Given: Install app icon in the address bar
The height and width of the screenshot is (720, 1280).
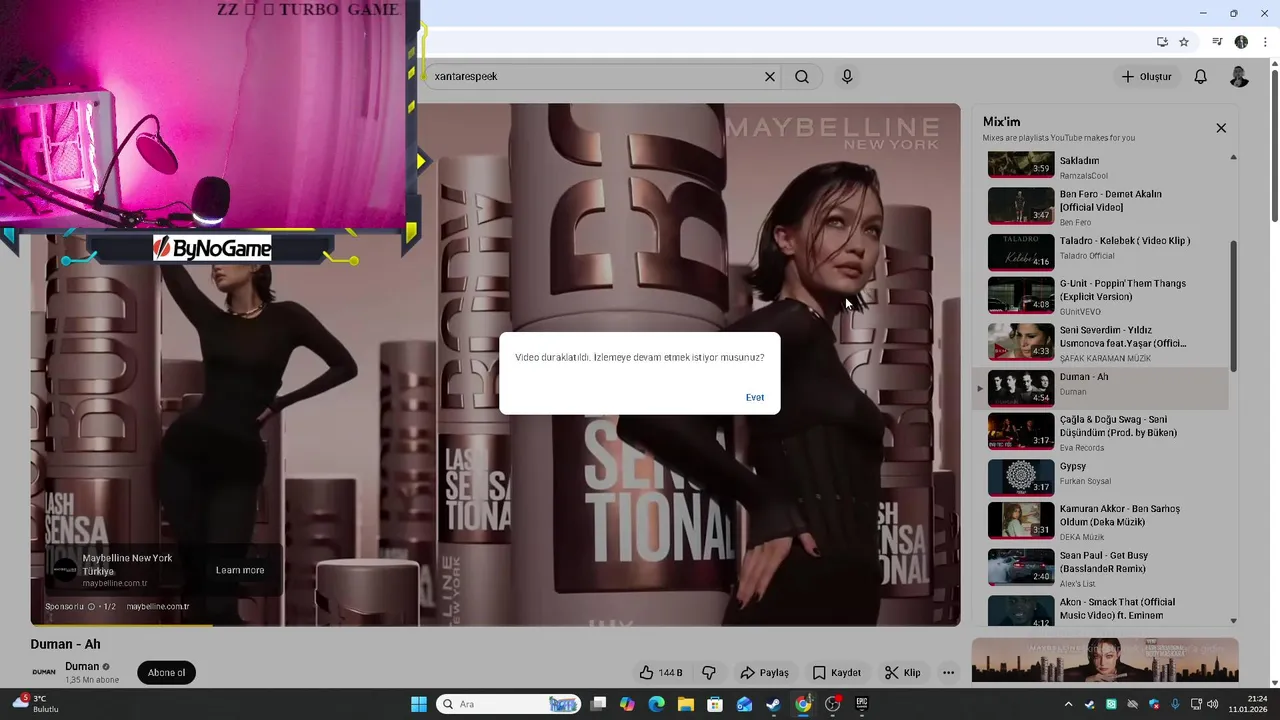Looking at the screenshot, I should pos(1162,42).
